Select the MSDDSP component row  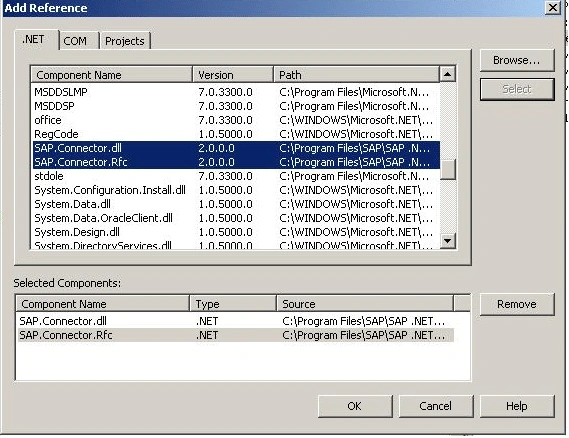click(236, 106)
